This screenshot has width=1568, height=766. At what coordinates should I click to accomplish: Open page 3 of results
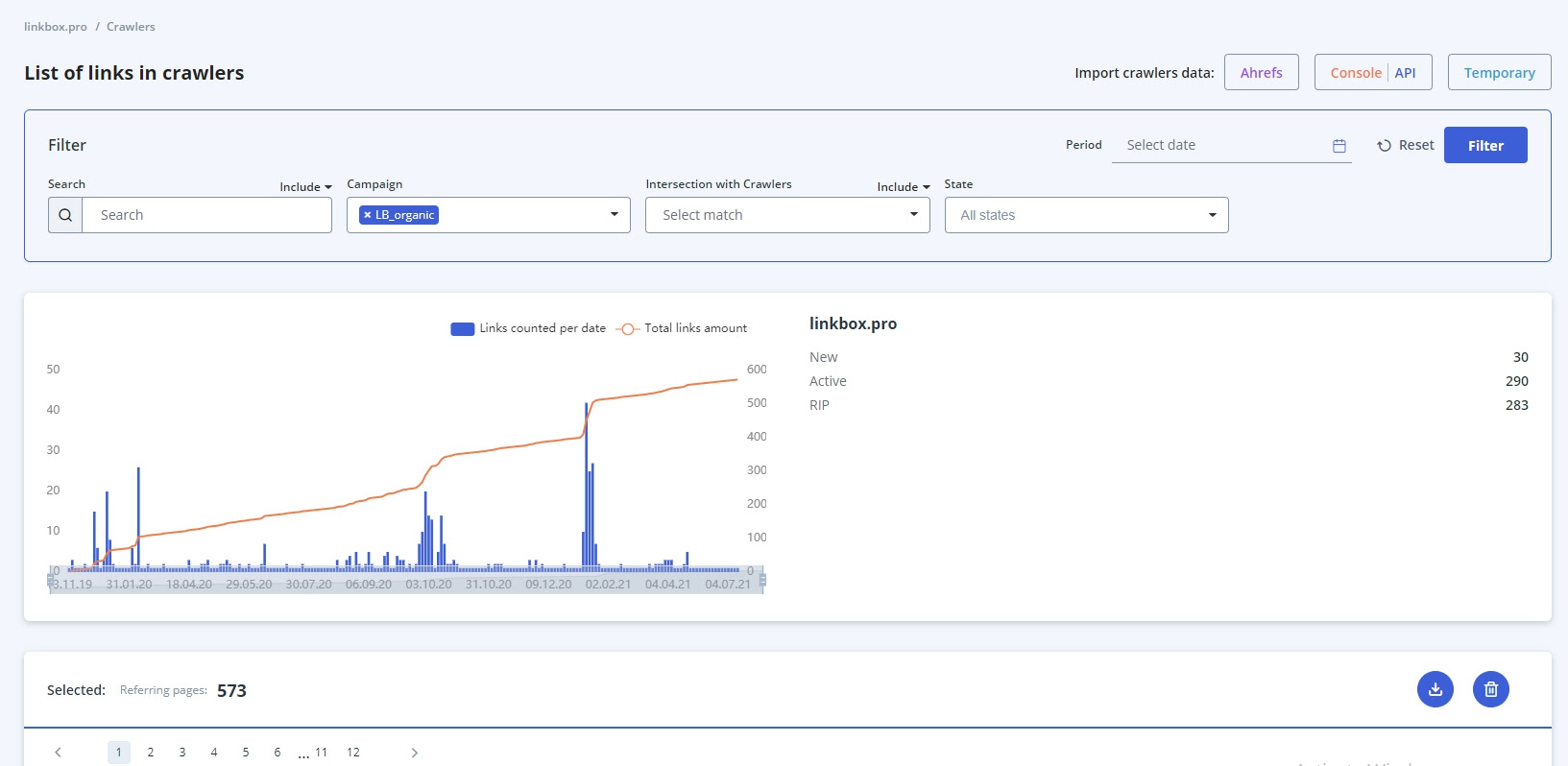coord(182,753)
